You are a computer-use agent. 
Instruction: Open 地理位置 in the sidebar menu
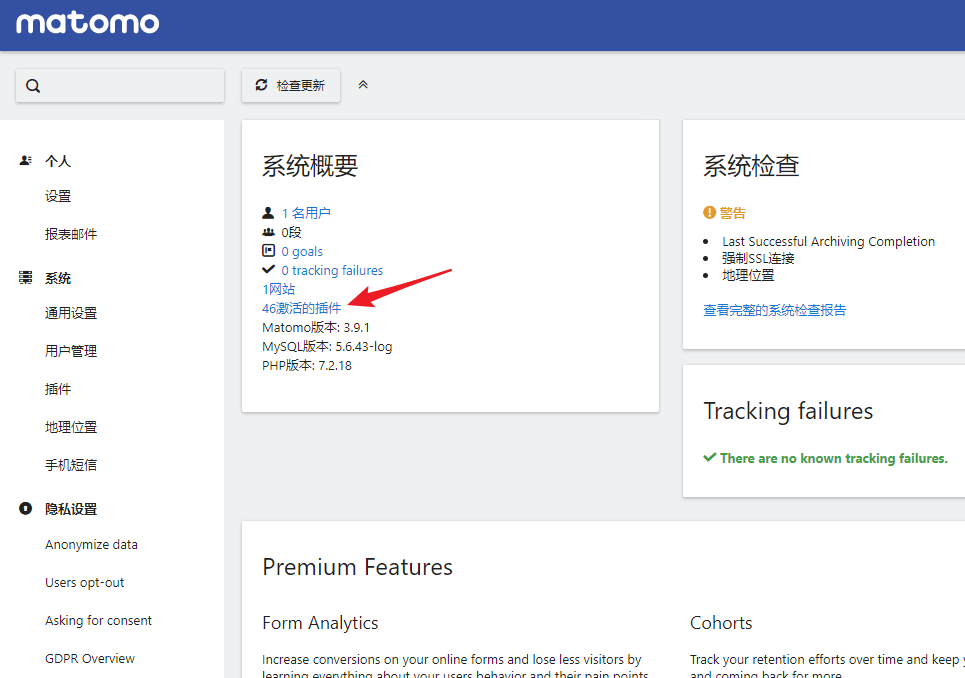pos(71,427)
